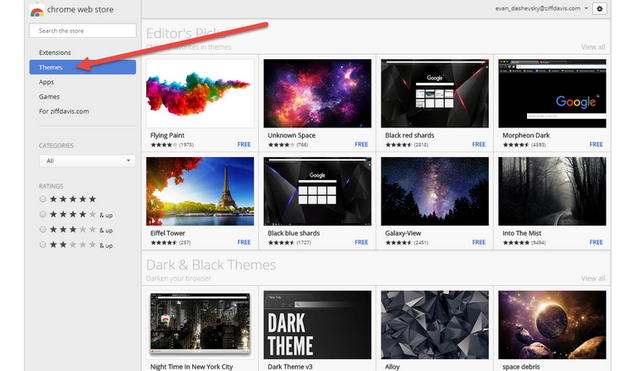Open the Games section
Viewport: 630px width, 371px height.
pos(49,96)
